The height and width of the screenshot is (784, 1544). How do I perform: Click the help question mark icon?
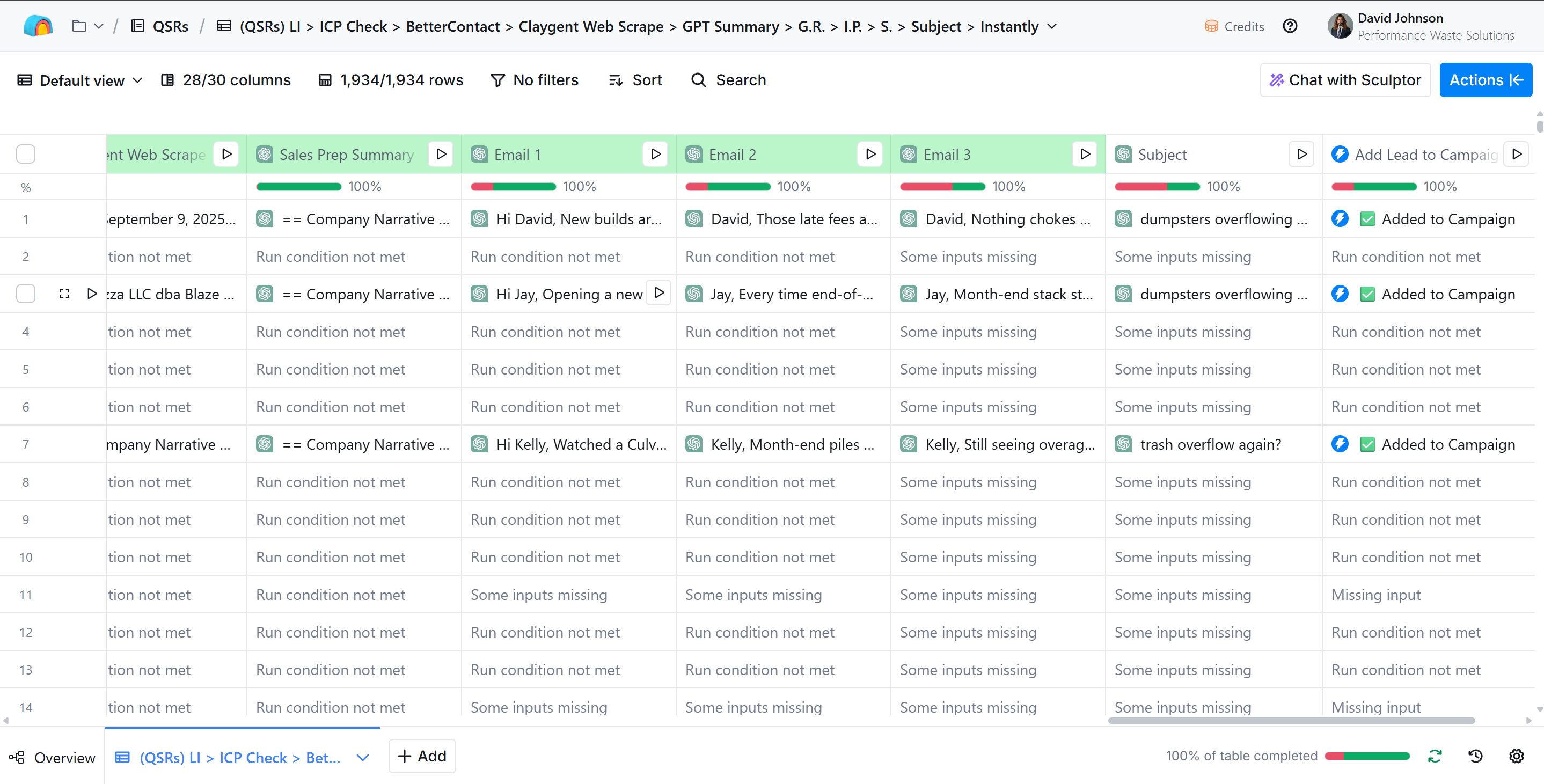tap(1290, 26)
